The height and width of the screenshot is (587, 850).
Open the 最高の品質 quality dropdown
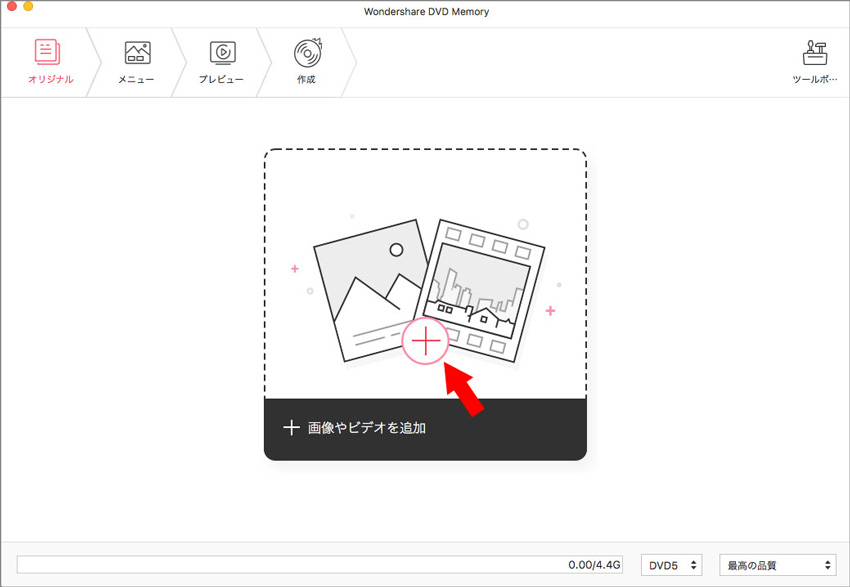(778, 565)
